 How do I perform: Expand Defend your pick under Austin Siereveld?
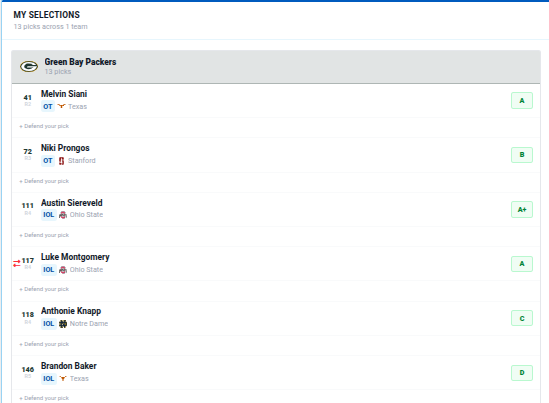tap(44, 235)
